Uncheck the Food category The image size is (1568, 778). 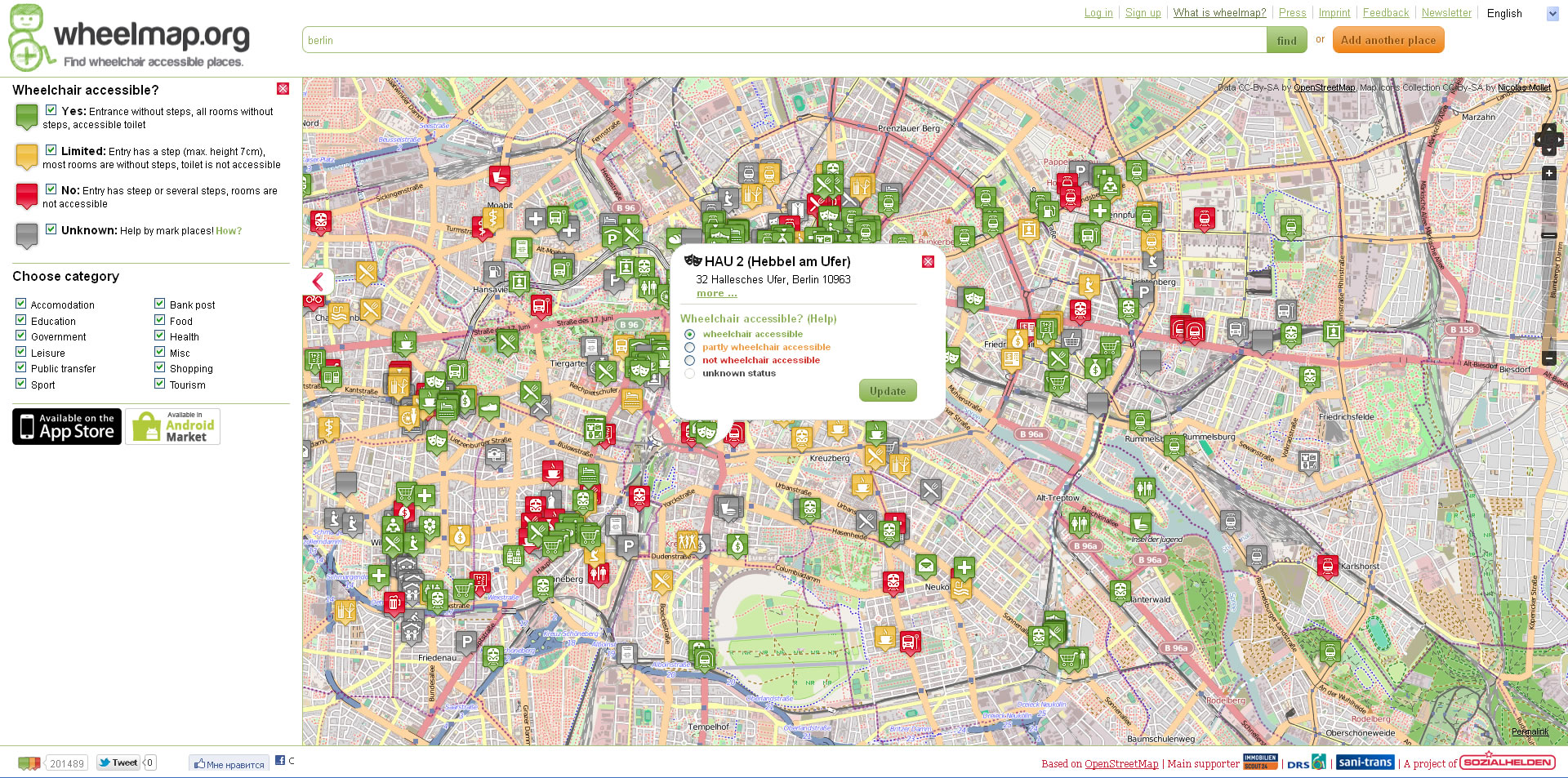(x=160, y=319)
